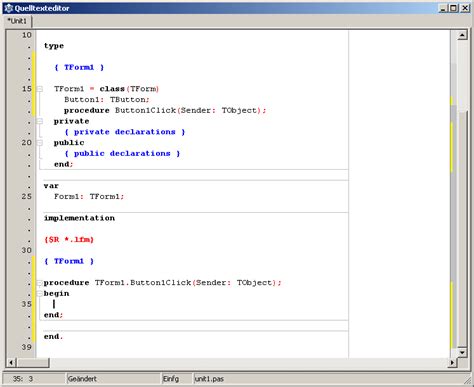Click the '{ private declarations }' comment
This screenshot has width=474, height=387.
[x=125, y=132]
